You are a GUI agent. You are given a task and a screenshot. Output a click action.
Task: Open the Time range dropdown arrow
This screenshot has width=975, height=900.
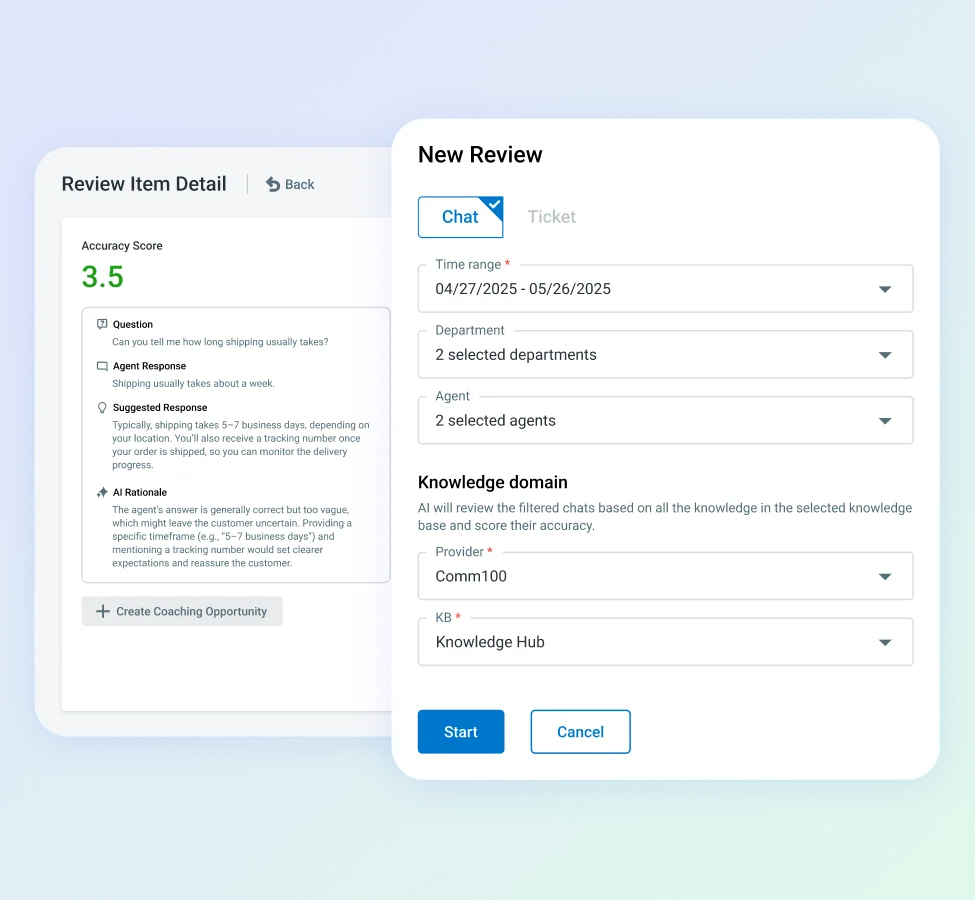click(884, 289)
